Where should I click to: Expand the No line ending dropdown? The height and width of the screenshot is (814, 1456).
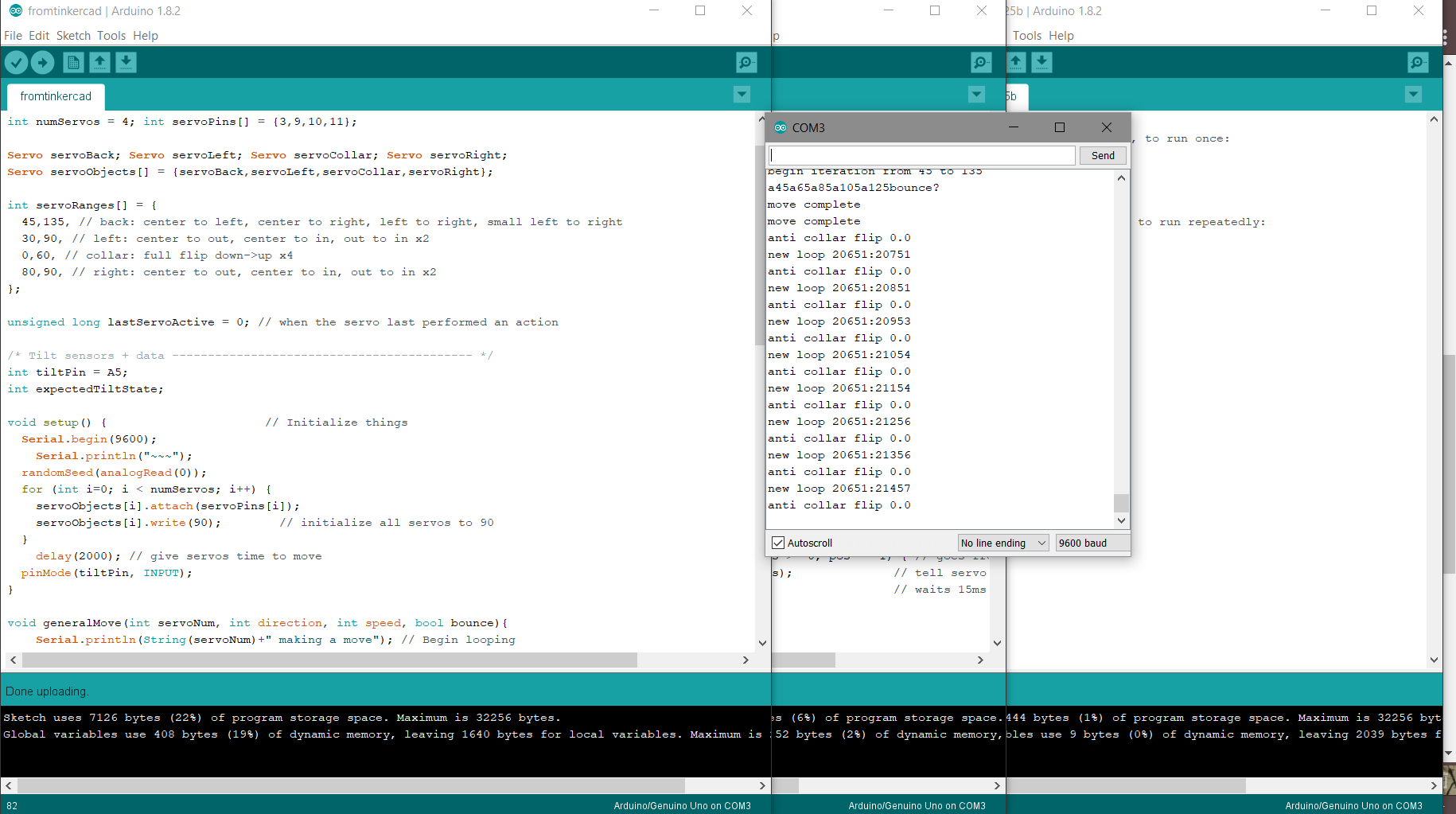coord(1003,543)
